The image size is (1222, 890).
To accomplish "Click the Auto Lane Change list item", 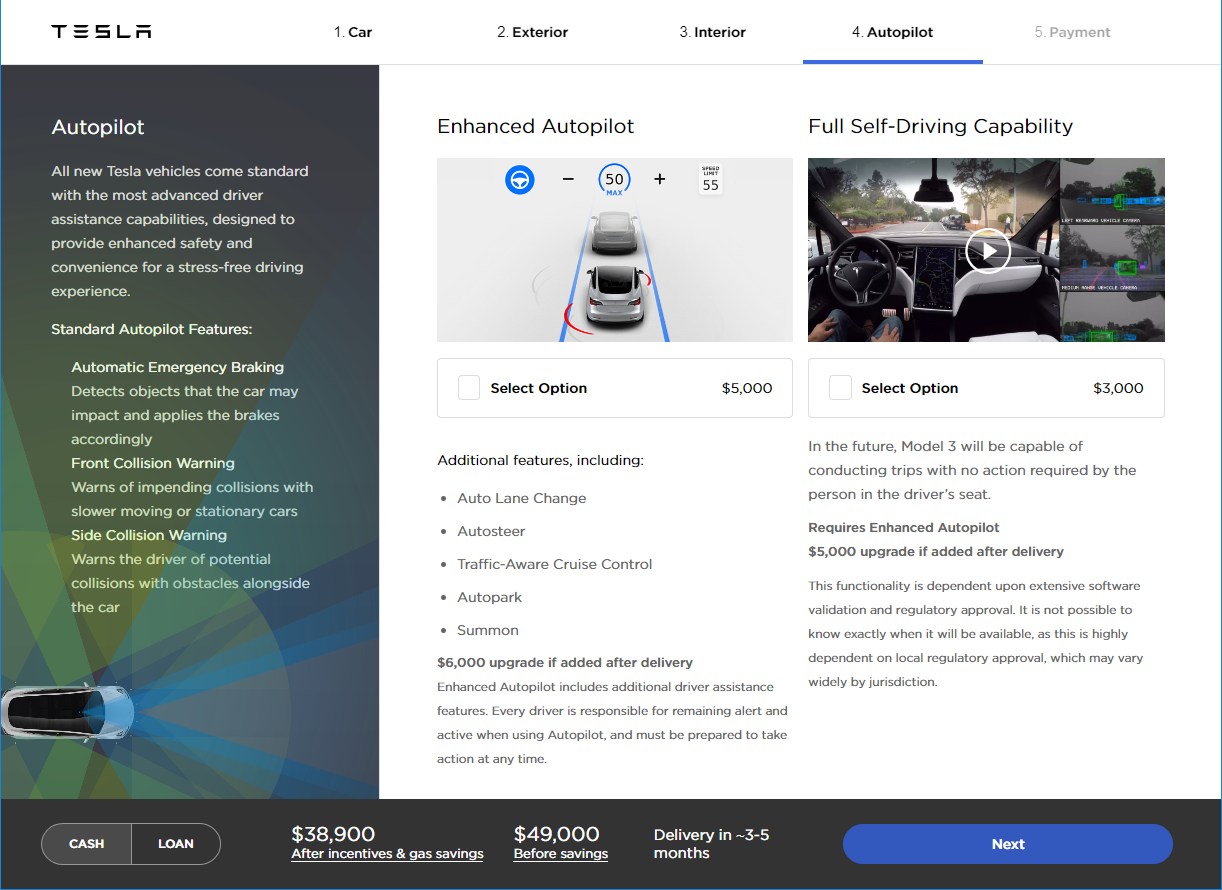I will tap(522, 498).
